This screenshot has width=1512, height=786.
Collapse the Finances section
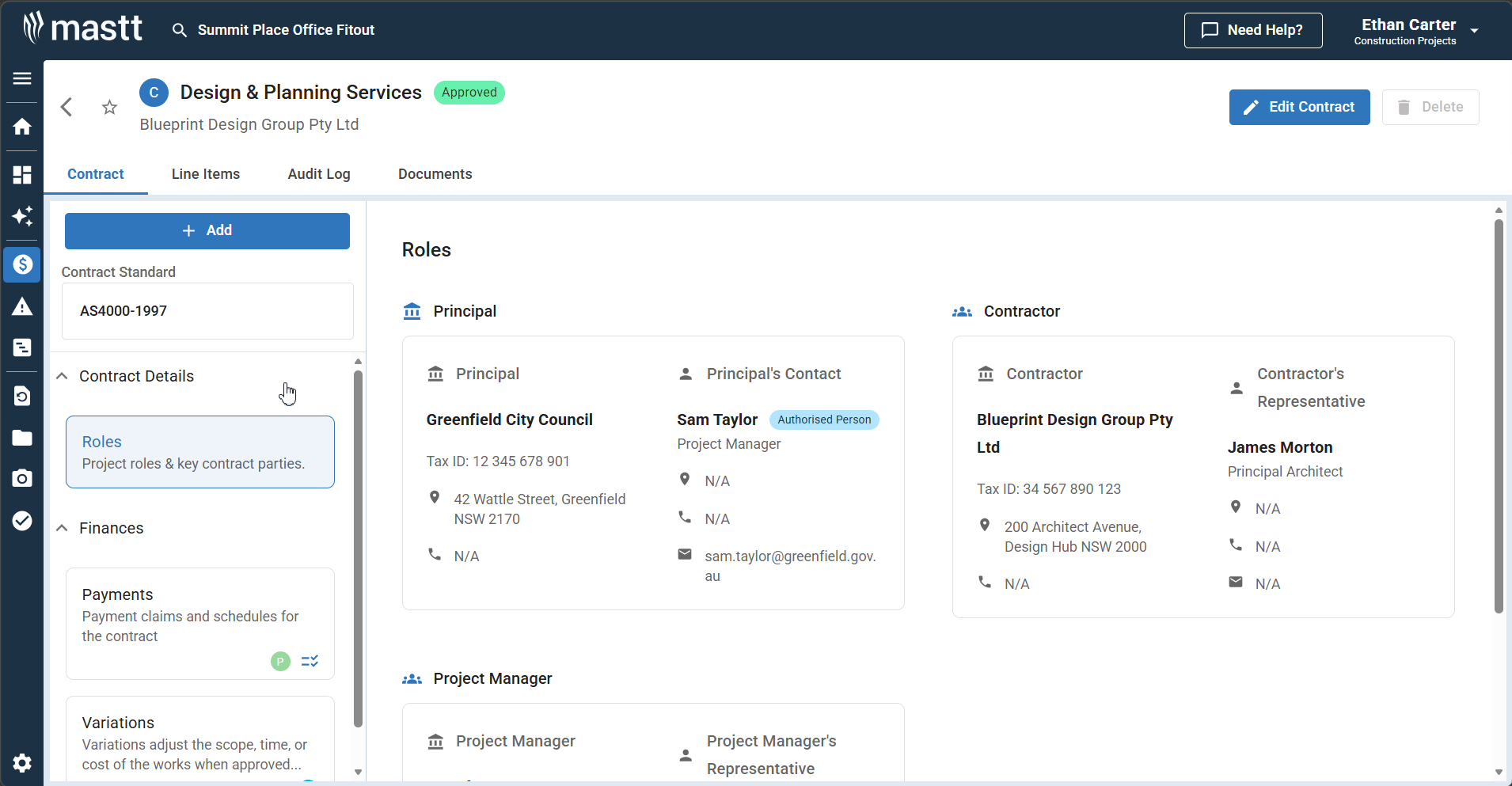tap(63, 528)
